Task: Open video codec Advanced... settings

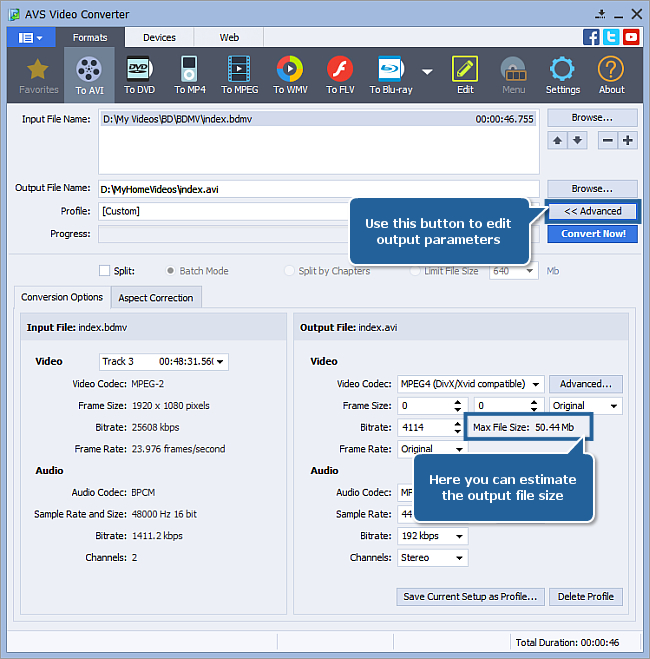Action: (585, 384)
